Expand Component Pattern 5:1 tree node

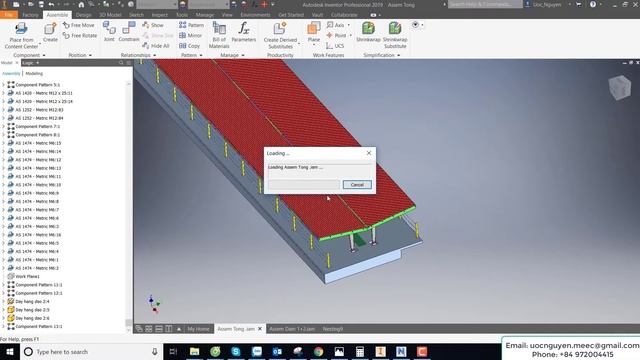(x=4, y=85)
